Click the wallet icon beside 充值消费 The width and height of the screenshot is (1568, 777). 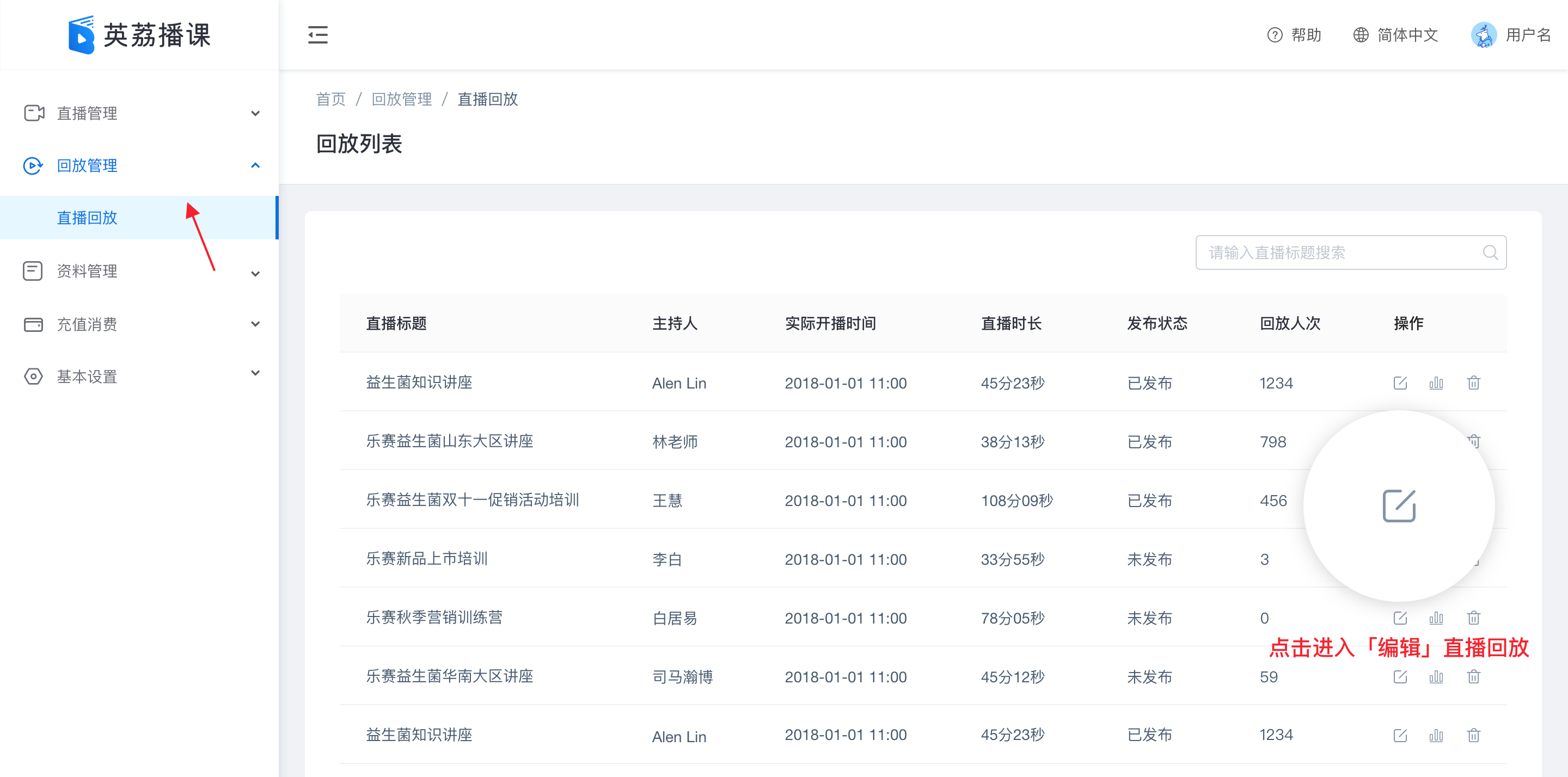click(x=33, y=324)
